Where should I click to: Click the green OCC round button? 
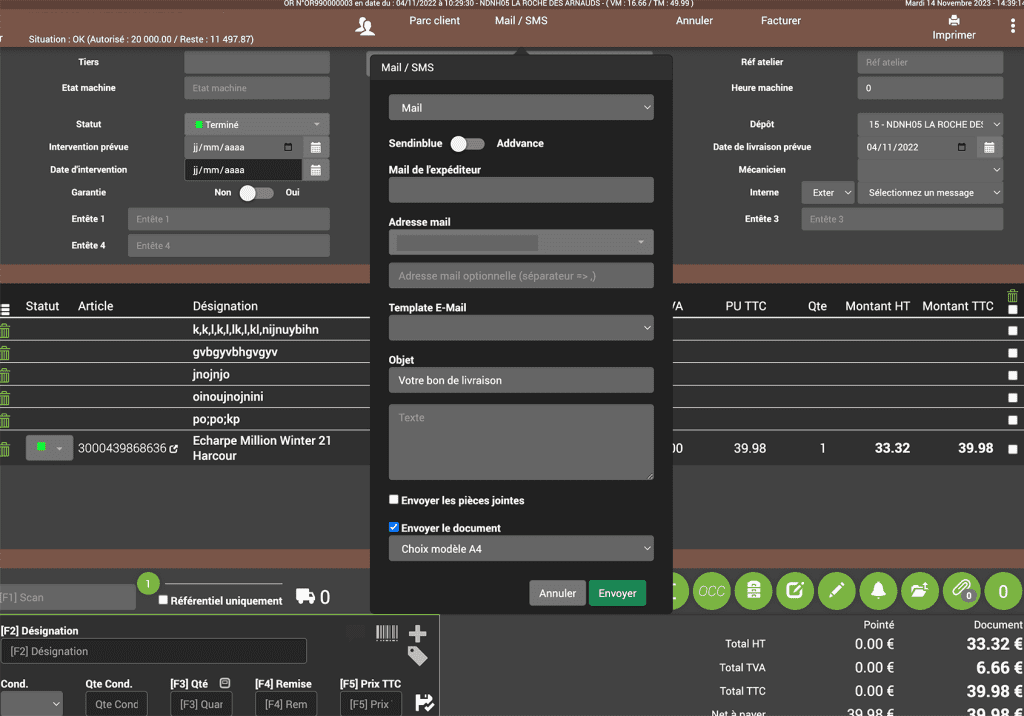[x=712, y=591]
